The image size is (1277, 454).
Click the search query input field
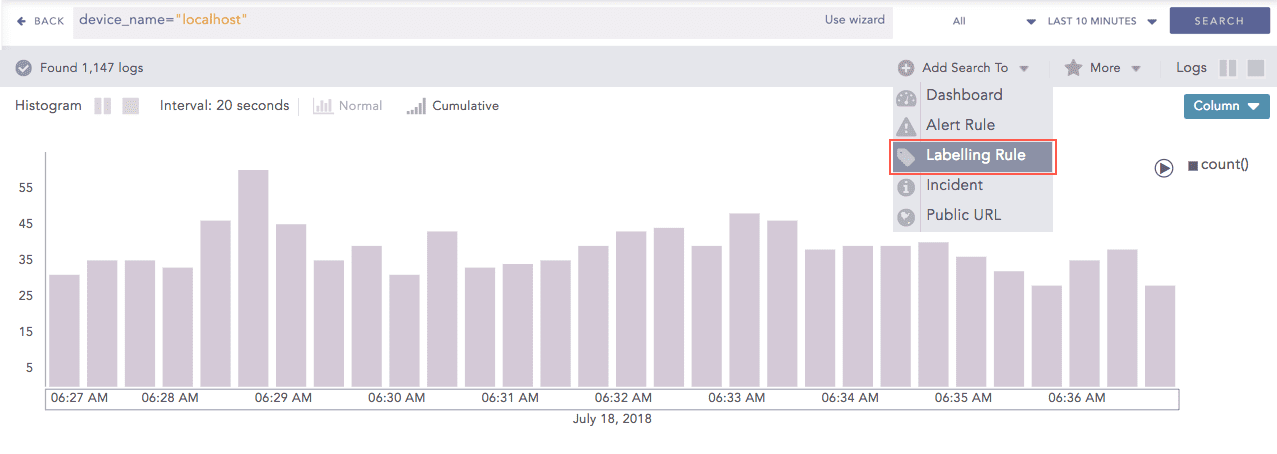click(440, 20)
